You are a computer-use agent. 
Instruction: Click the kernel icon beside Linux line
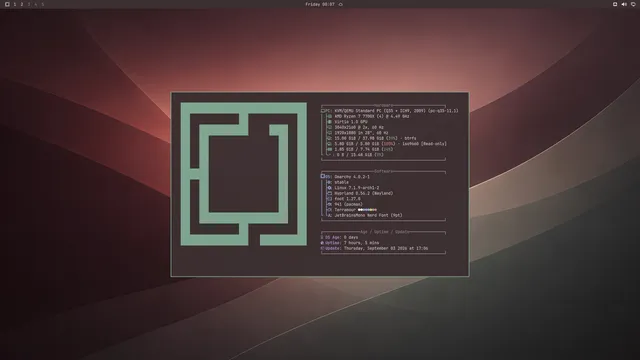coord(329,188)
